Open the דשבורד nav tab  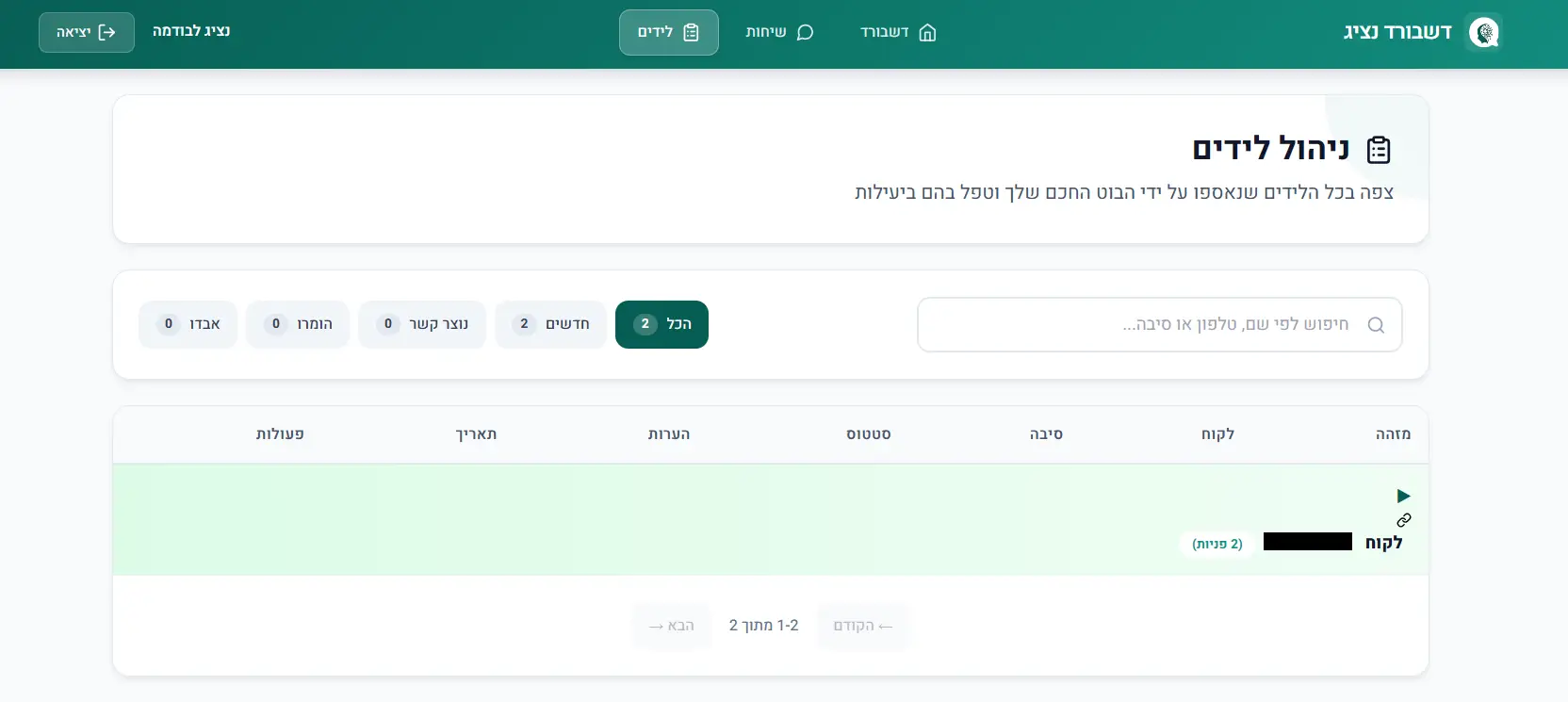[898, 32]
